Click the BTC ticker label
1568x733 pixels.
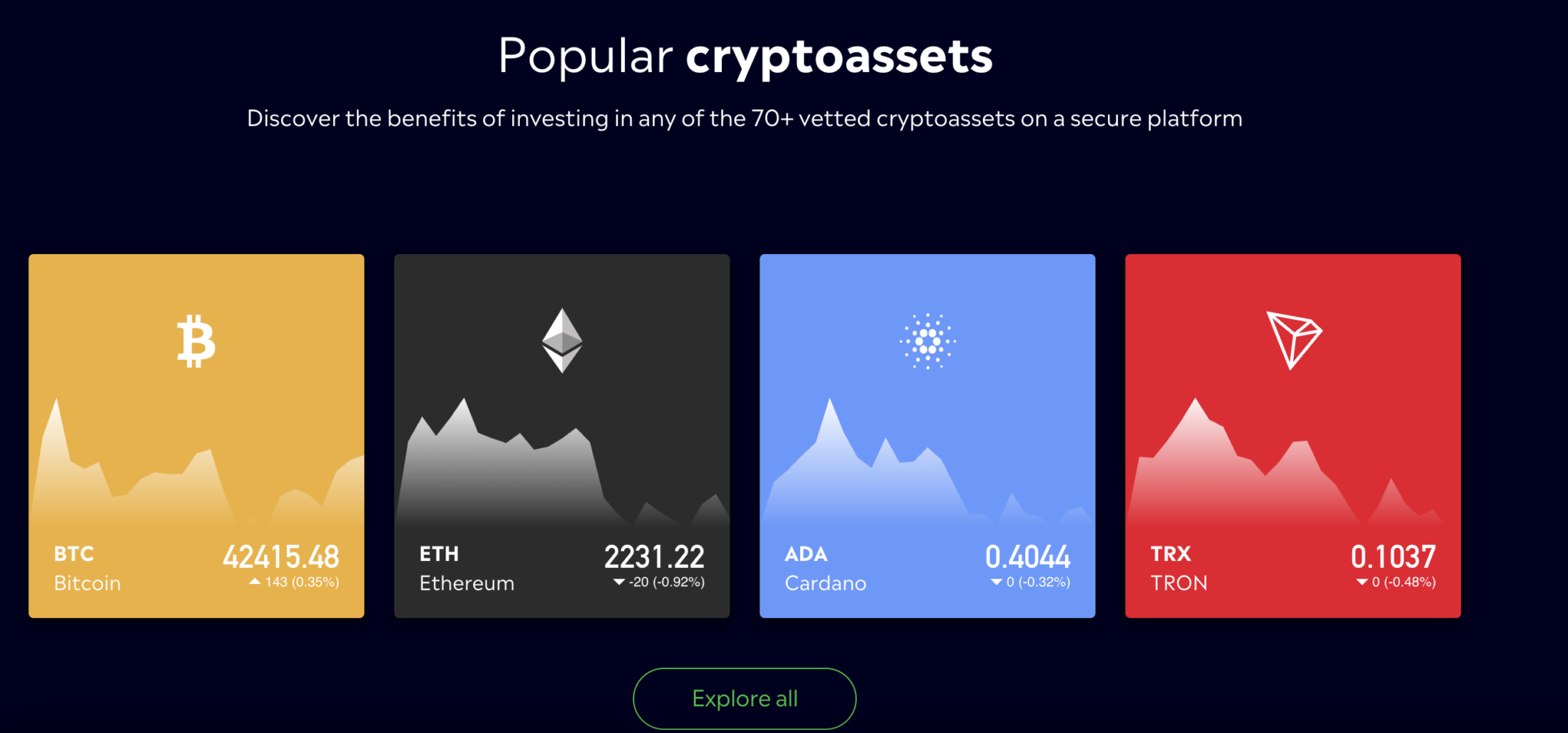click(x=73, y=554)
